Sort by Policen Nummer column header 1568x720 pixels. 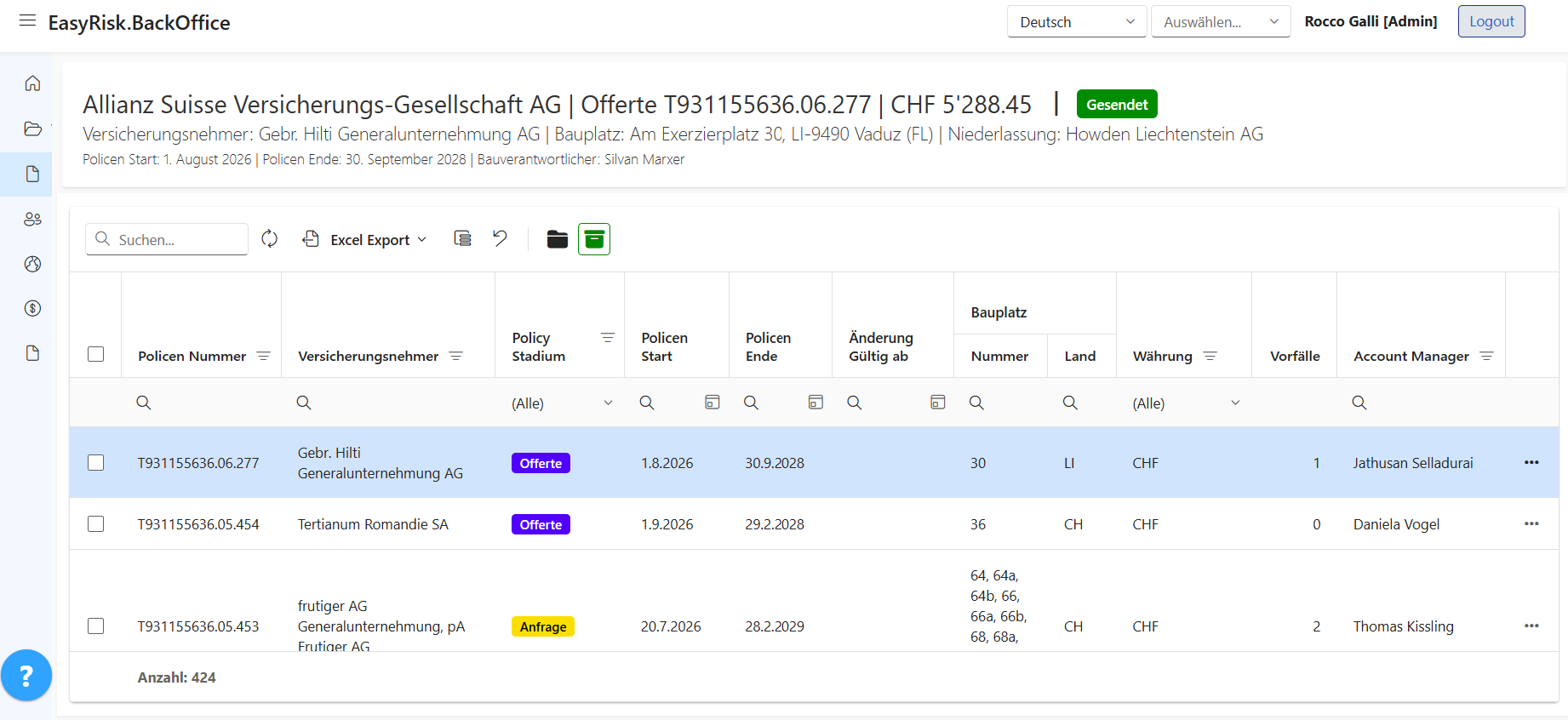(192, 356)
